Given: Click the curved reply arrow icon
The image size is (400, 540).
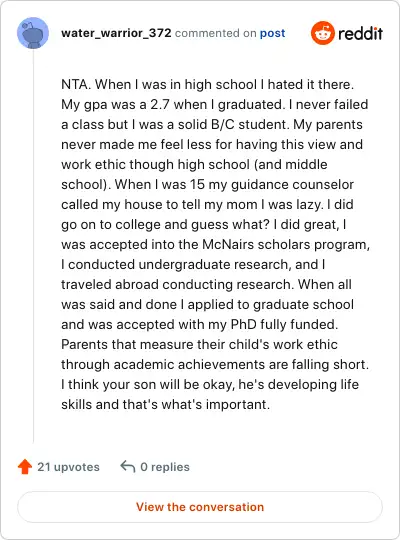Looking at the screenshot, I should pyautogui.click(x=127, y=467).
